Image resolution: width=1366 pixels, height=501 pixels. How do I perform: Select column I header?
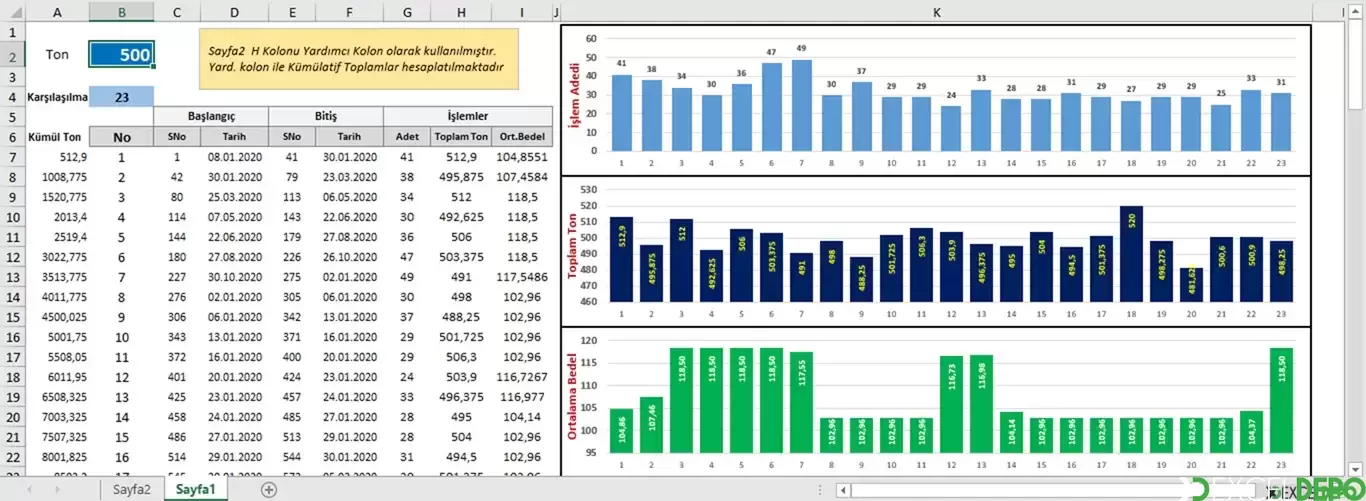tap(521, 12)
